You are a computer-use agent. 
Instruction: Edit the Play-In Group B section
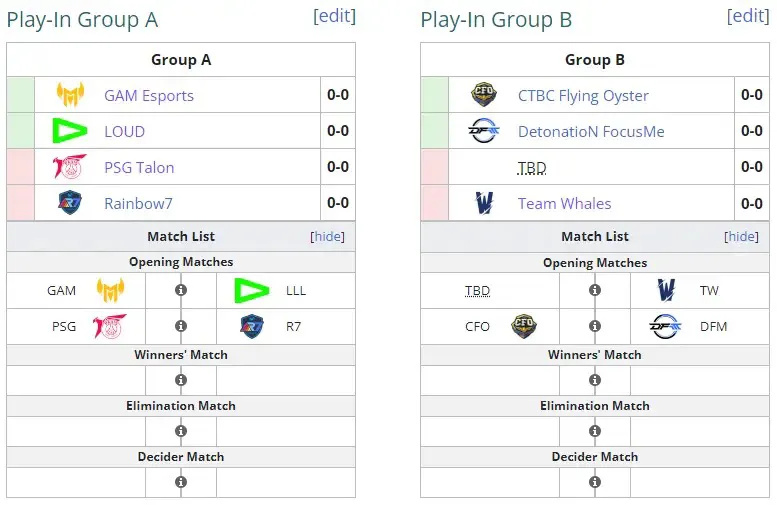point(748,16)
